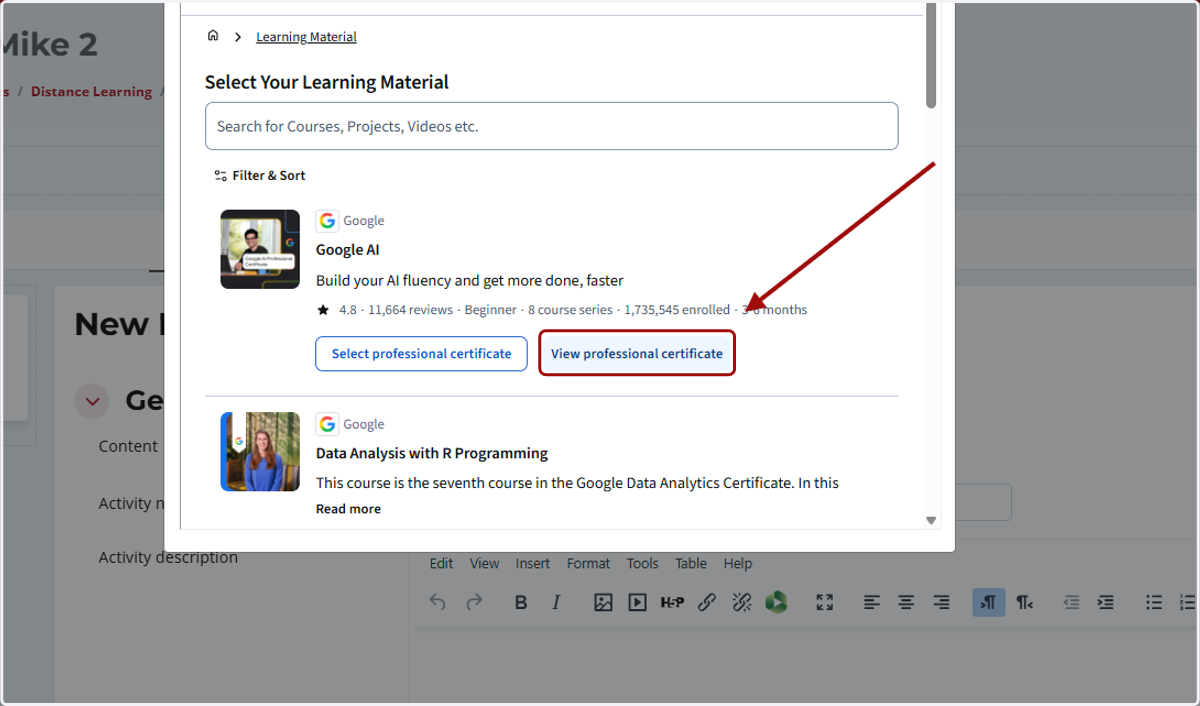Click the dialog's vertical scrollbar
1200x706 pixels.
coord(931,55)
